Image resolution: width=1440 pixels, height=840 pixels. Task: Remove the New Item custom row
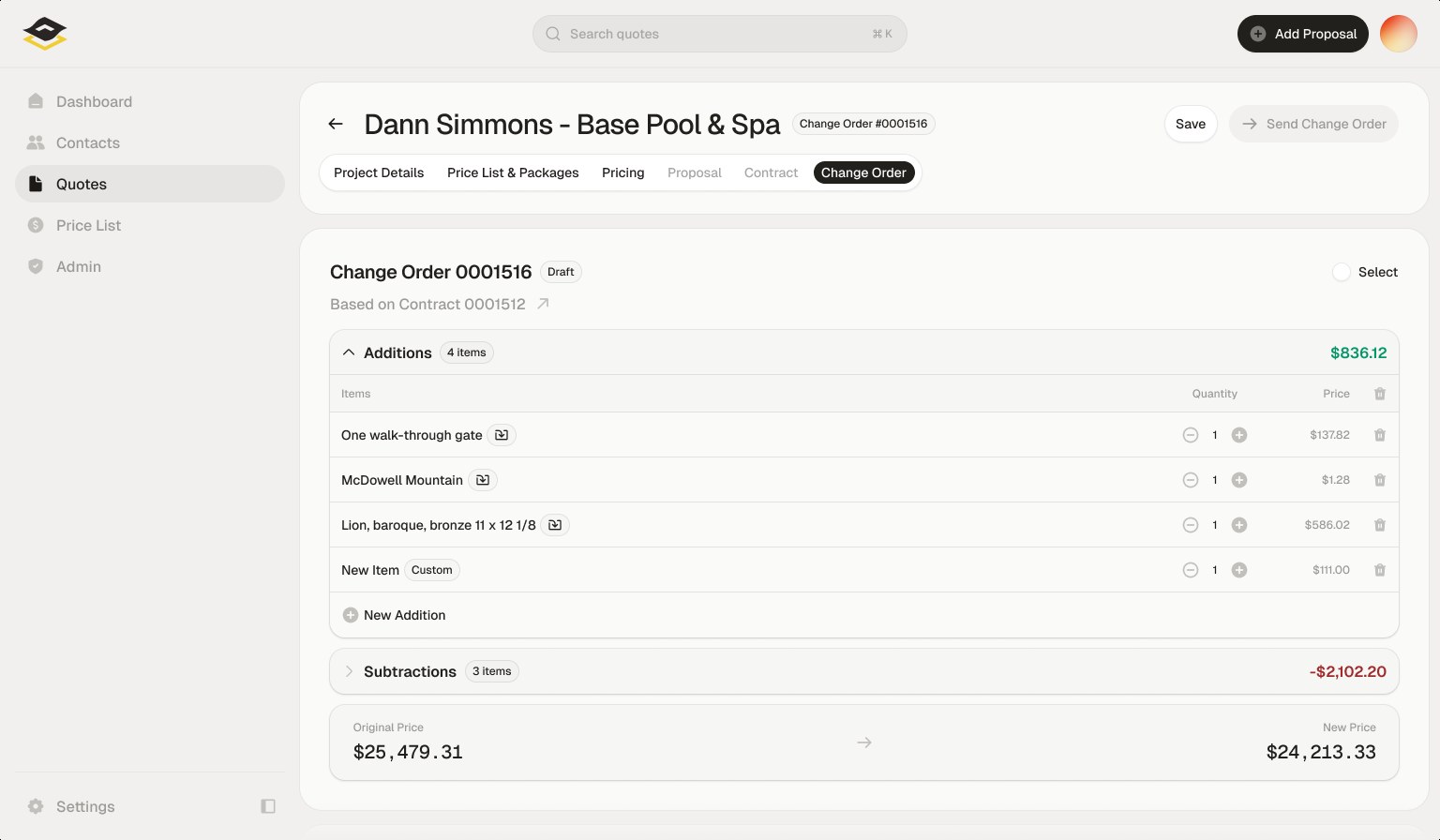[1380, 570]
